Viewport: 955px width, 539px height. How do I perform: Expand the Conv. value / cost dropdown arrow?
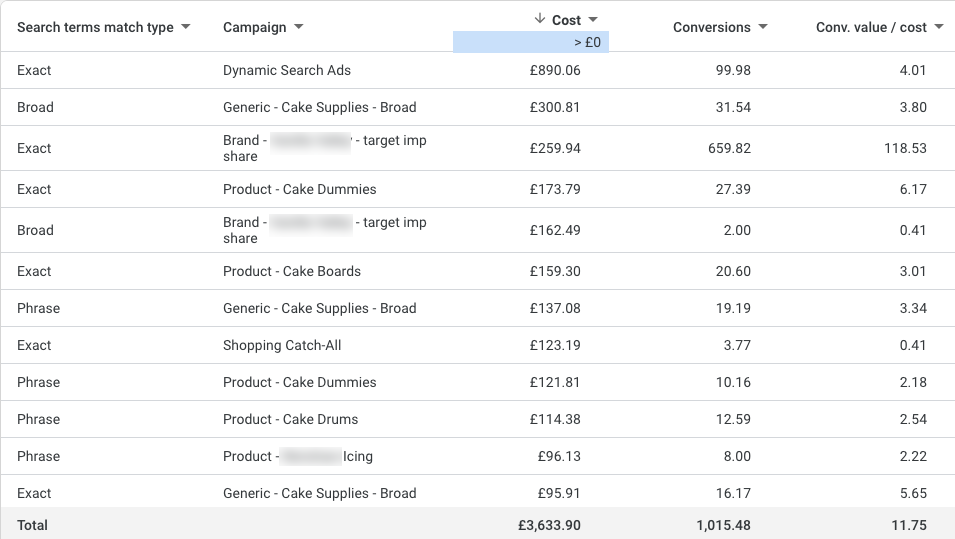point(939,27)
